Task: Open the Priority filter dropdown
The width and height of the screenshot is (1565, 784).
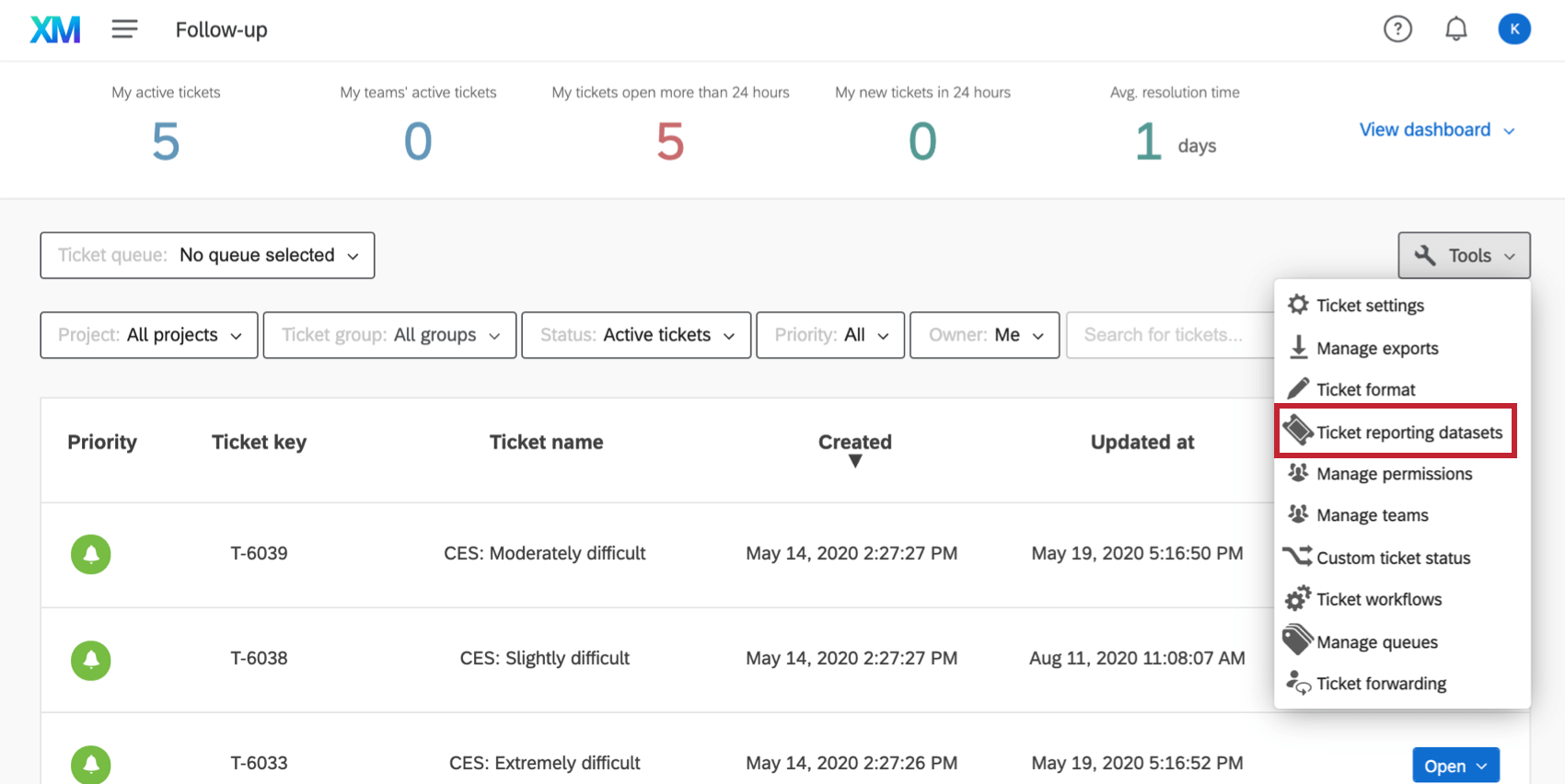Action: click(x=830, y=335)
